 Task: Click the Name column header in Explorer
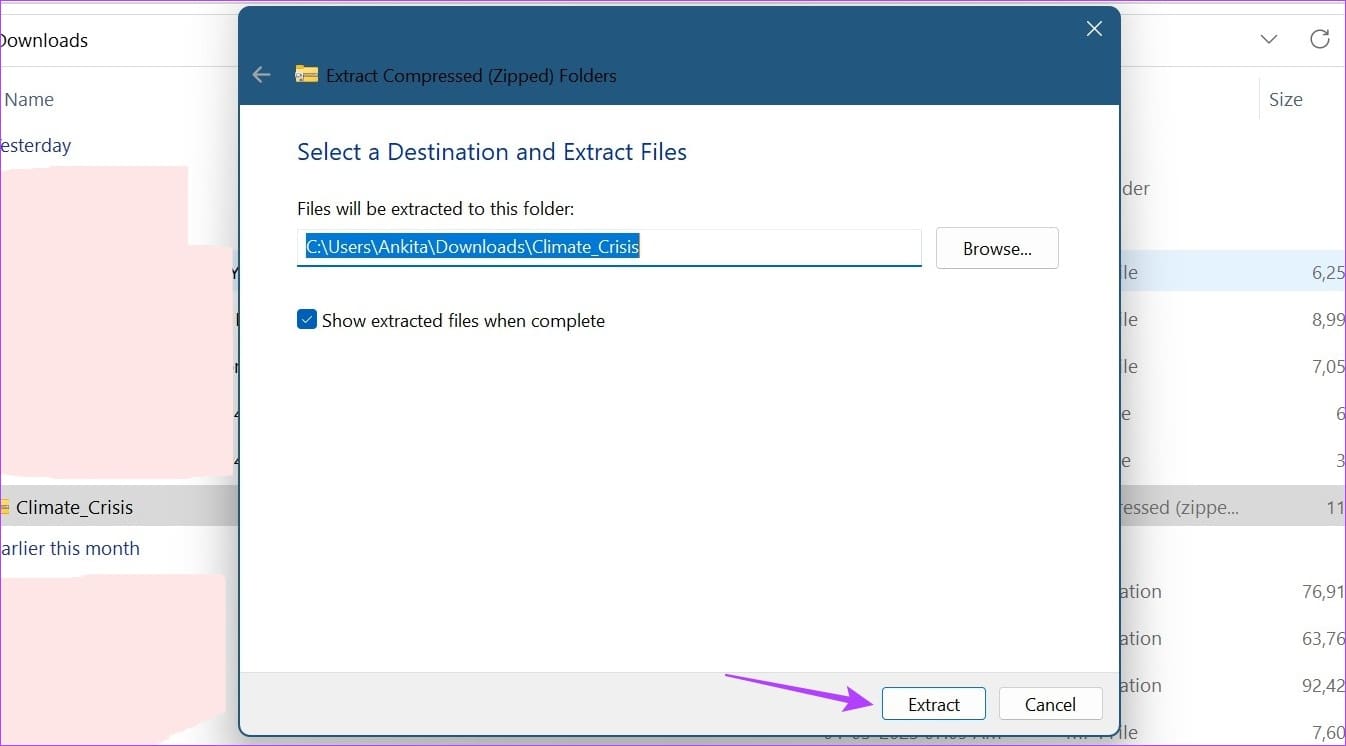[x=29, y=99]
